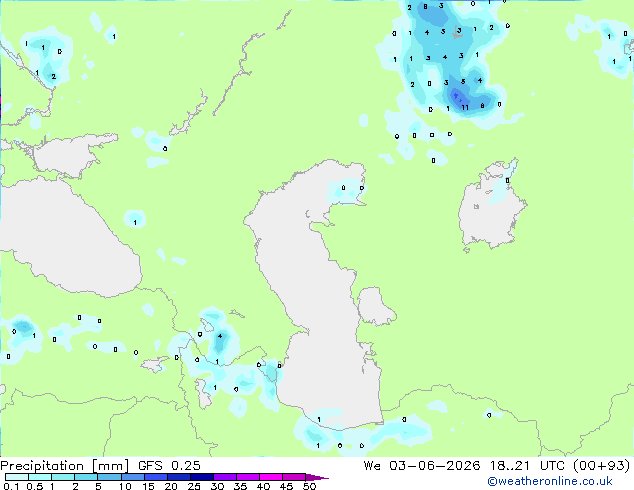
Task: Select the 1–2 mm legend swatch
Action: coord(63,477)
